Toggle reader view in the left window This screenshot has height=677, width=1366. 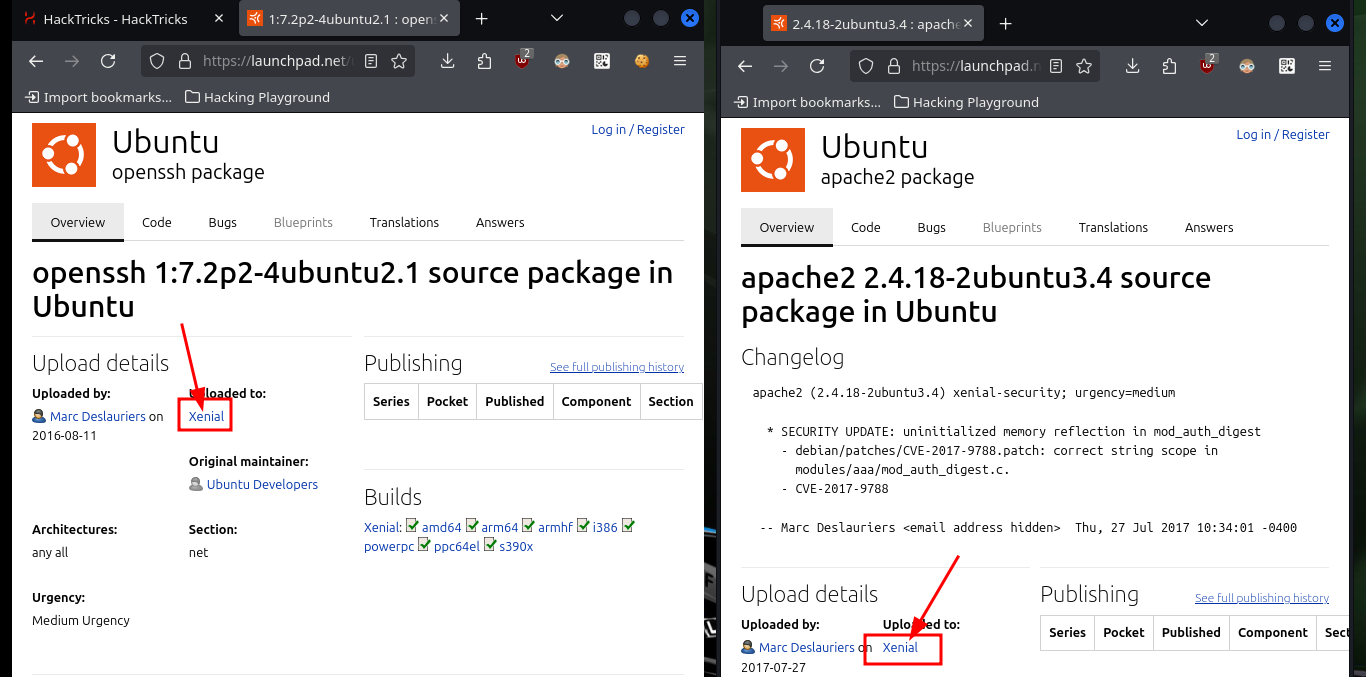coord(371,61)
